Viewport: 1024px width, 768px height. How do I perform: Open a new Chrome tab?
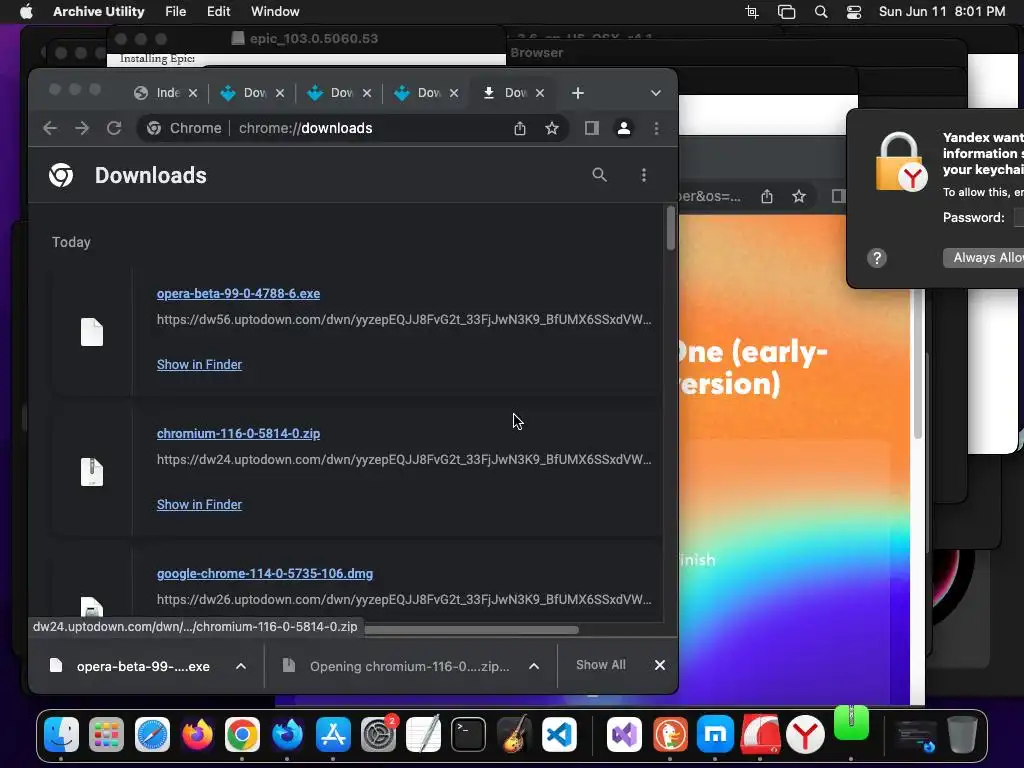pos(577,93)
